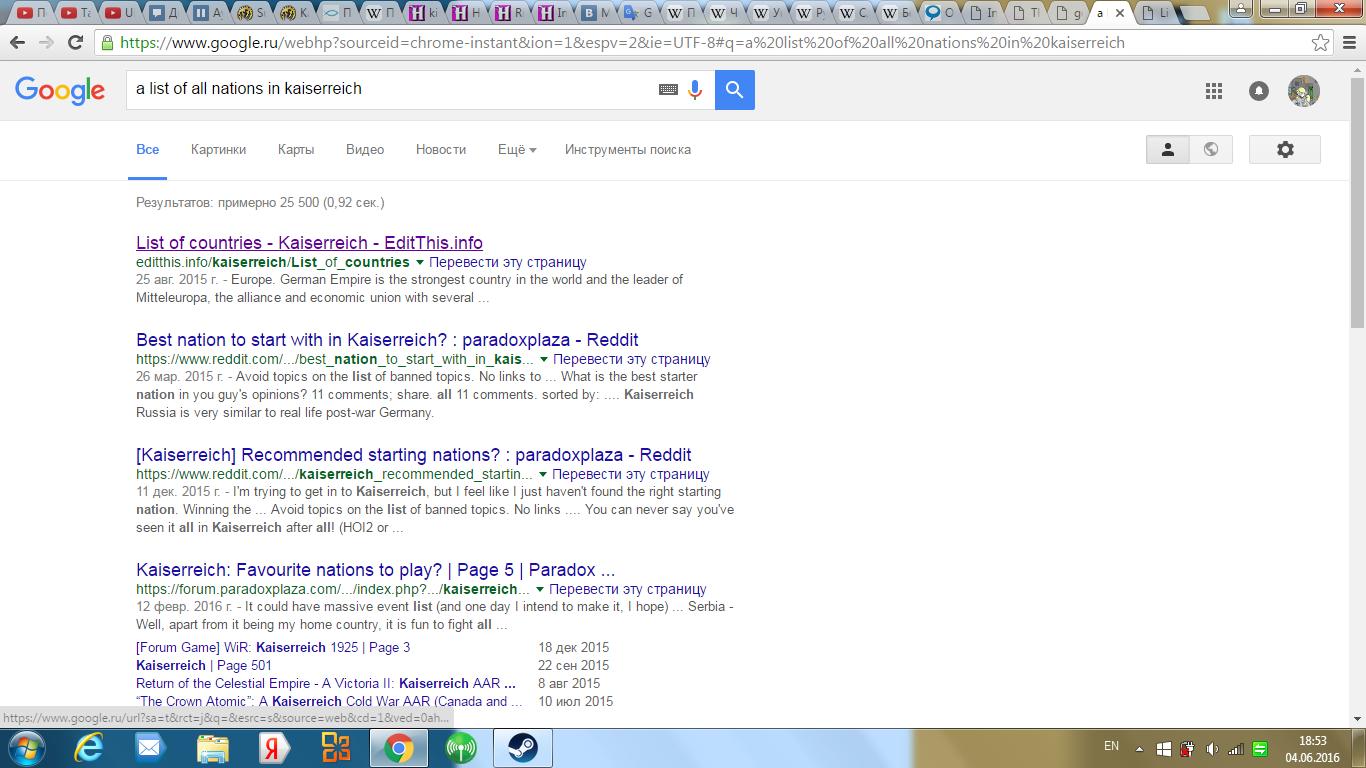Expand the Ещё more menu

click(516, 150)
